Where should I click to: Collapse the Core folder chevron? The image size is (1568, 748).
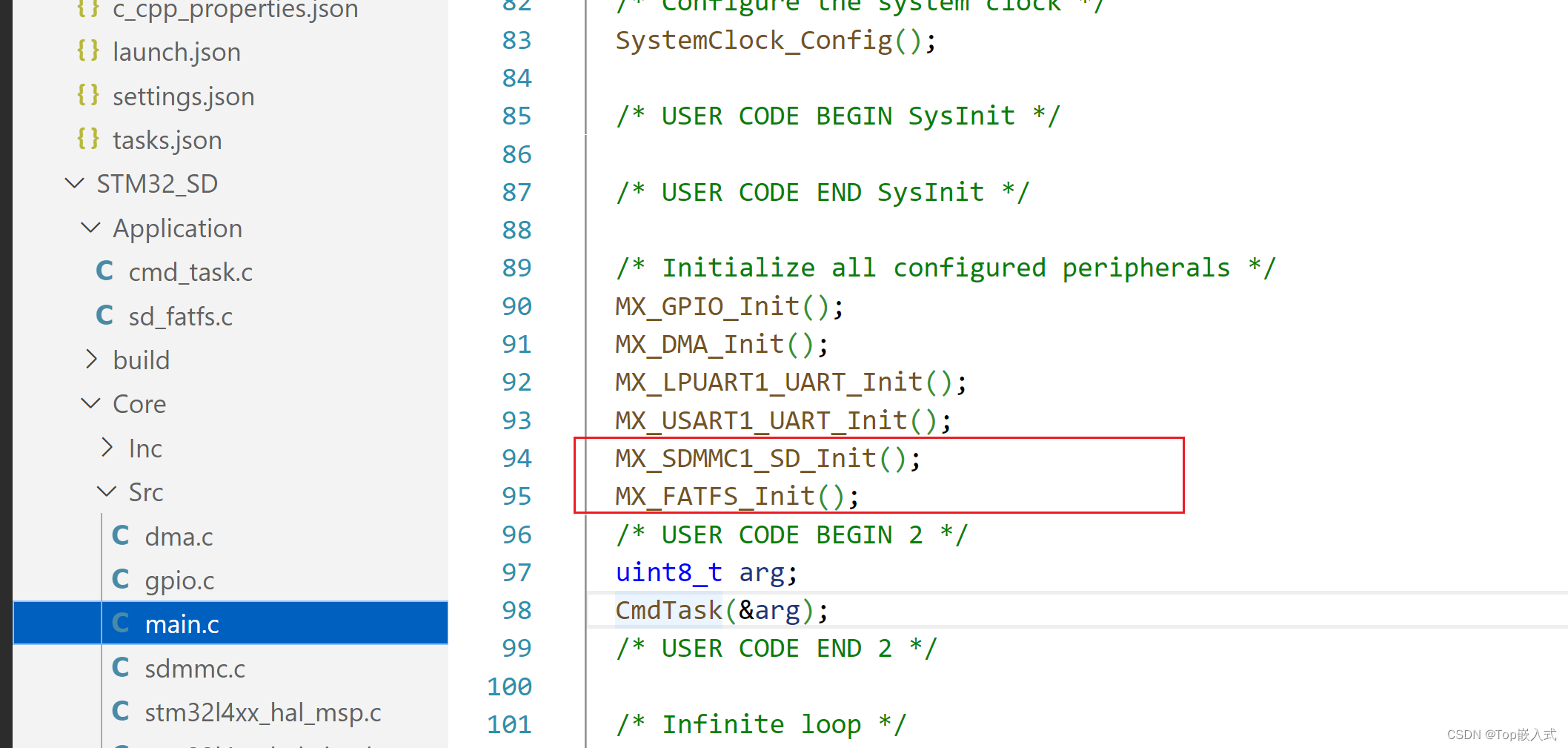coord(90,403)
